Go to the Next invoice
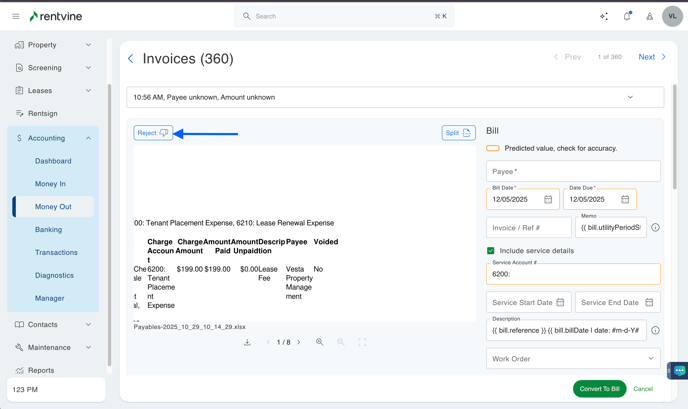The image size is (688, 409). (651, 57)
